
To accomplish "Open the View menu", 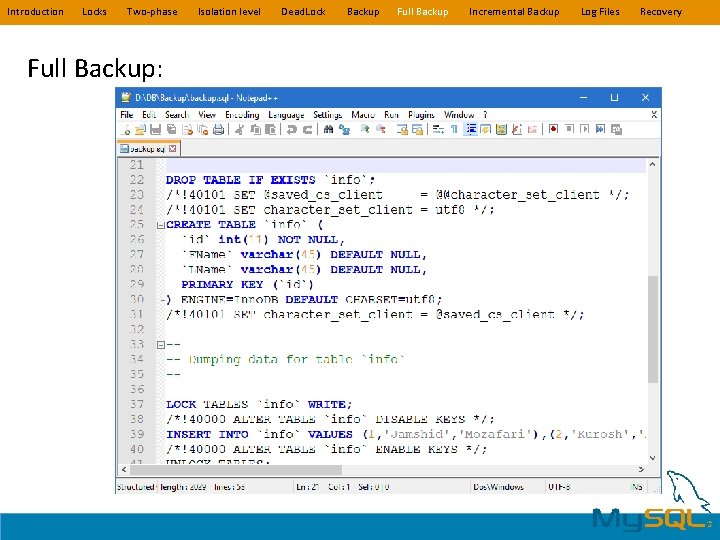I will pyautogui.click(x=207, y=114).
